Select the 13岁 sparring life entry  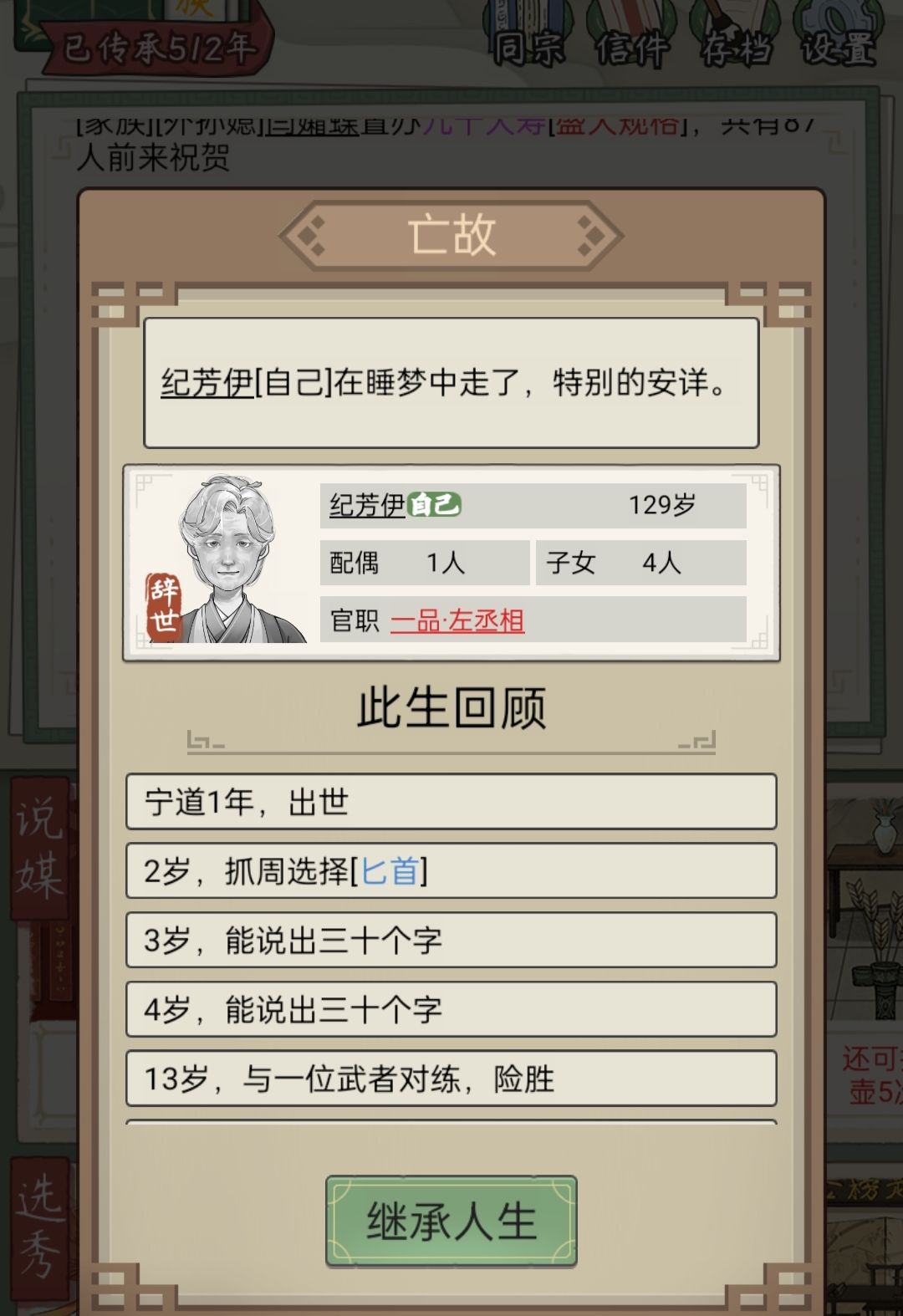451,1079
